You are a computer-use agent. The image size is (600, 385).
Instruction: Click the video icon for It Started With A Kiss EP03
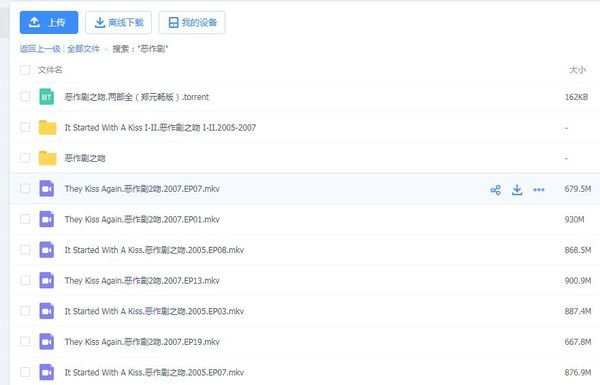click(x=47, y=311)
